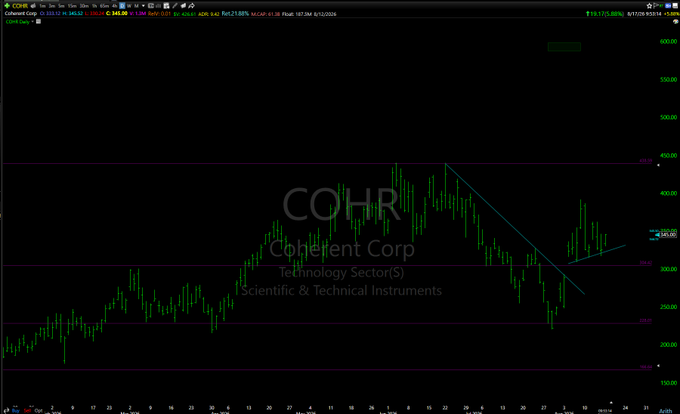Viewport: 680px width, 414px height.
Task: Select the 30m timeframe
Action: [84, 6]
